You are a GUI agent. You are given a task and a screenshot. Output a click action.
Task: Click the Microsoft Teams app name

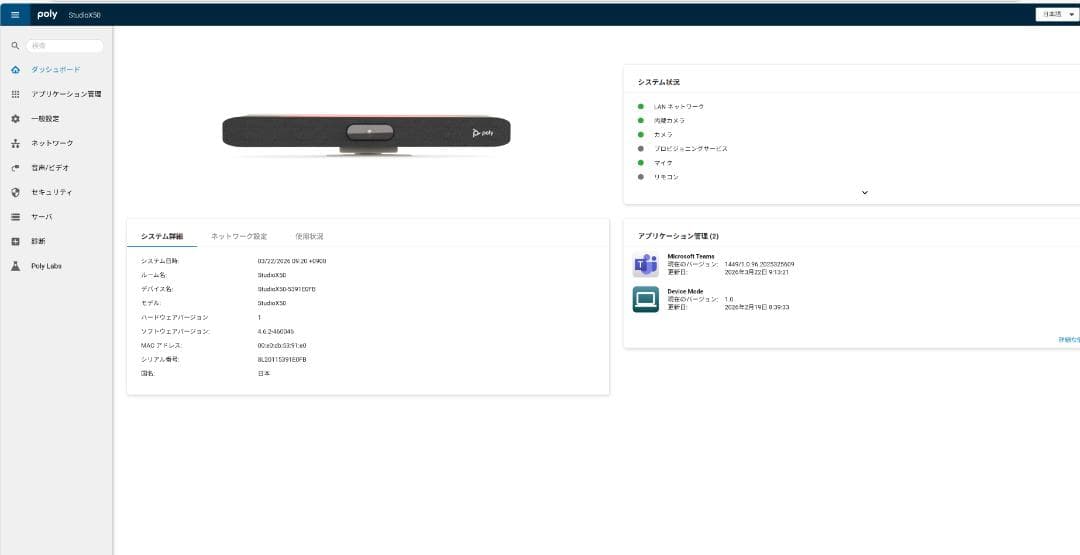point(691,256)
